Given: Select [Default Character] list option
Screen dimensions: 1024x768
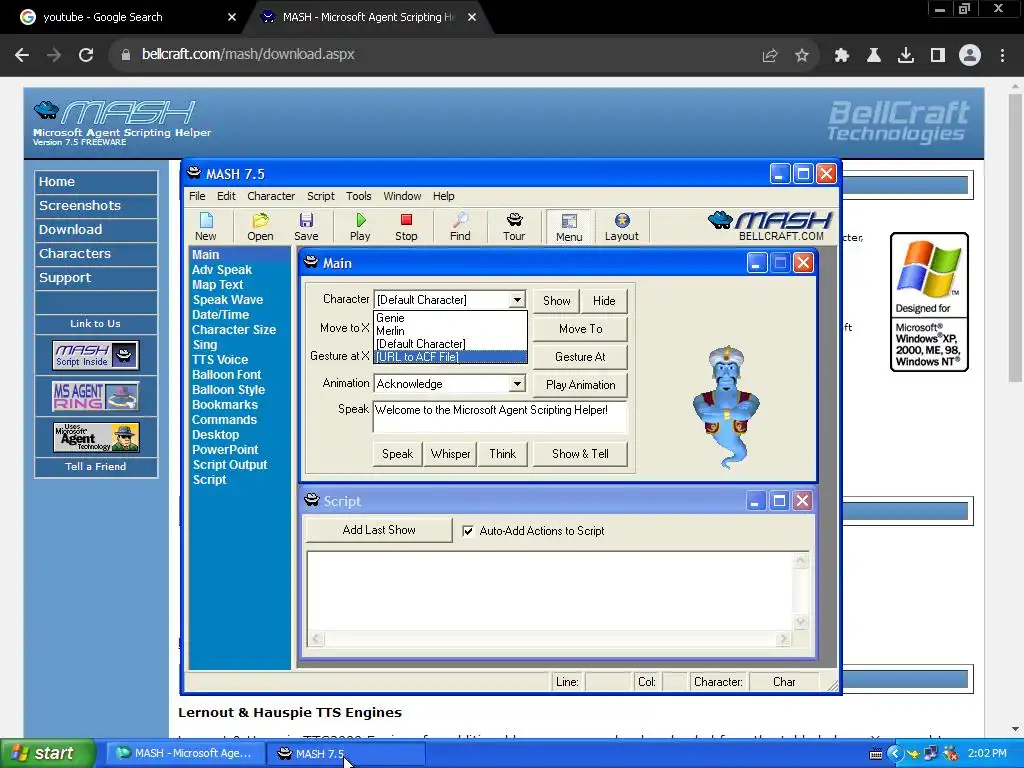Looking at the screenshot, I should click(450, 344).
